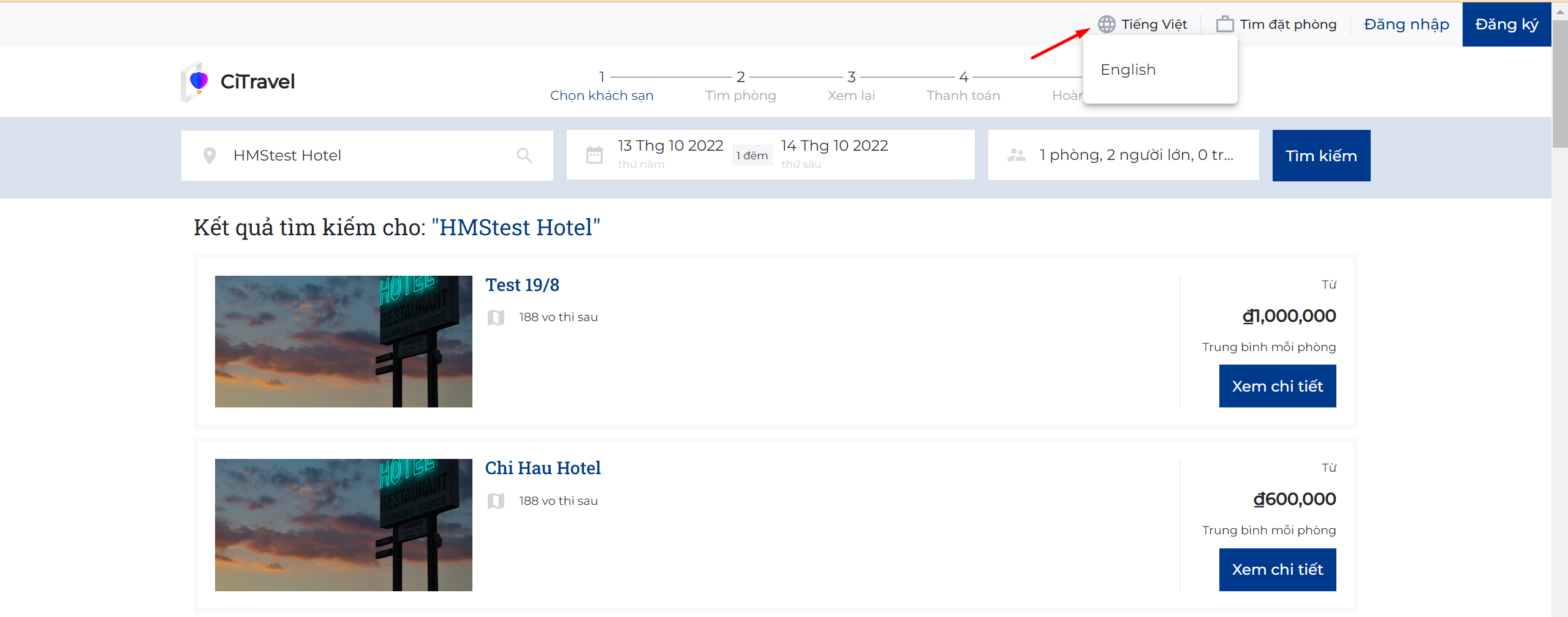
Task: Open the 13 Thg 10 2022 check-in date
Action: pyautogui.click(x=670, y=146)
